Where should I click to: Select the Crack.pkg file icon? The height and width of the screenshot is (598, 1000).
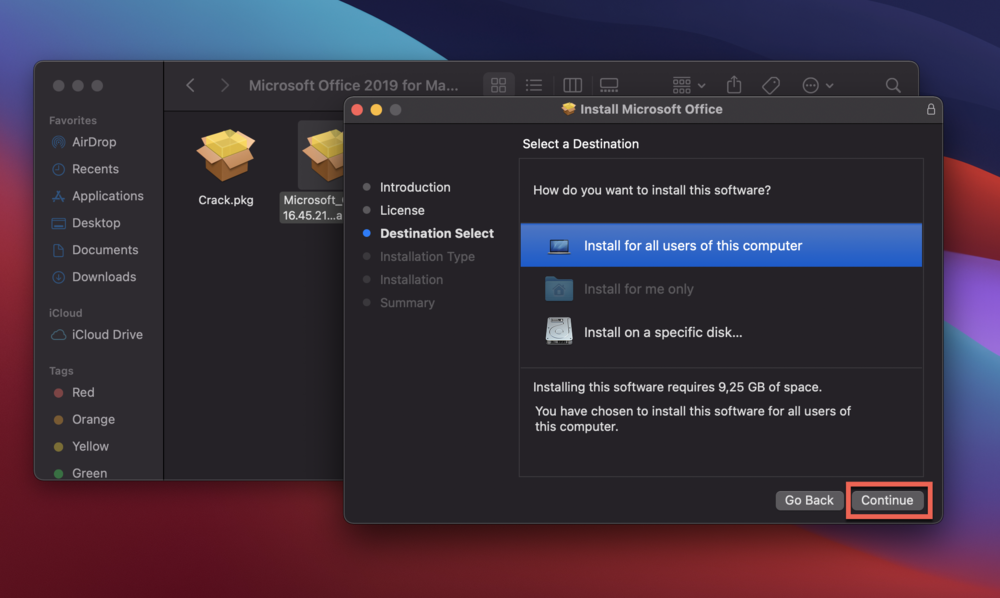click(225, 156)
